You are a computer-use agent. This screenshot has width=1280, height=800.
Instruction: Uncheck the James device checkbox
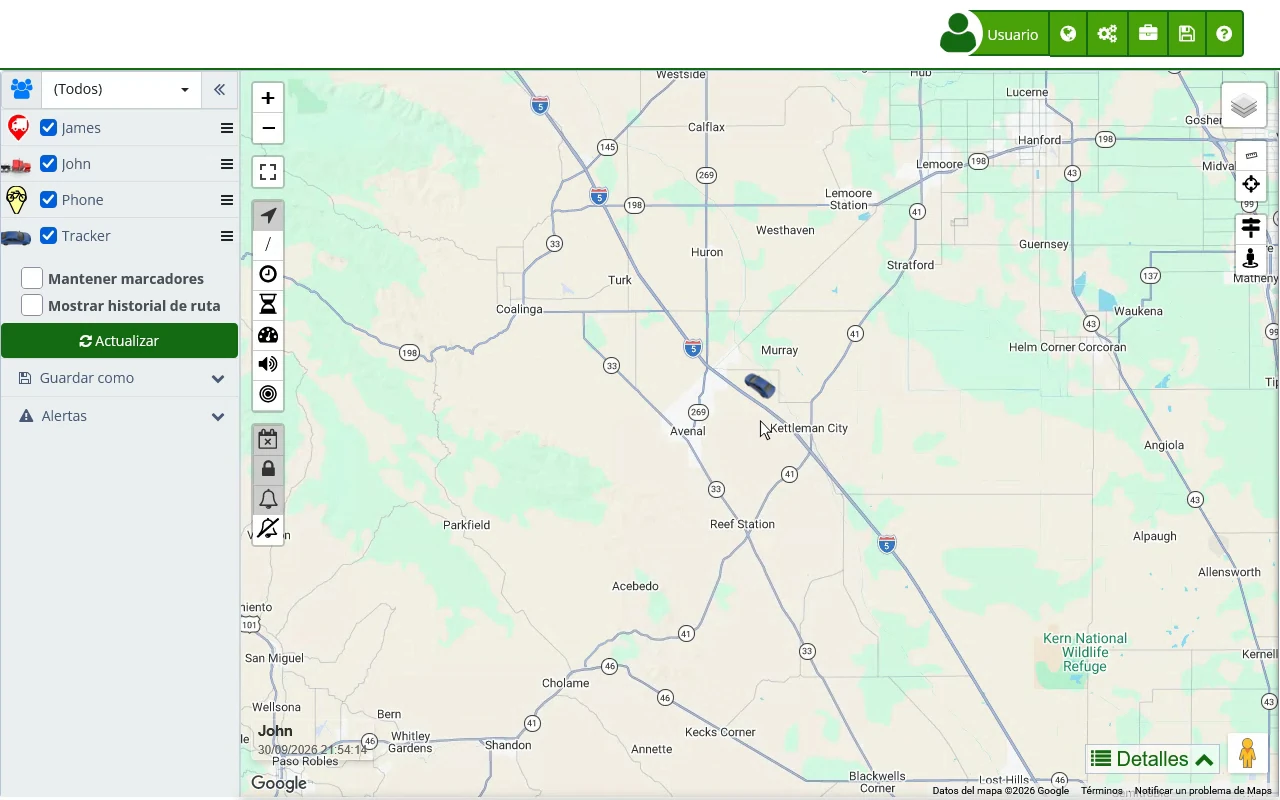coord(48,127)
